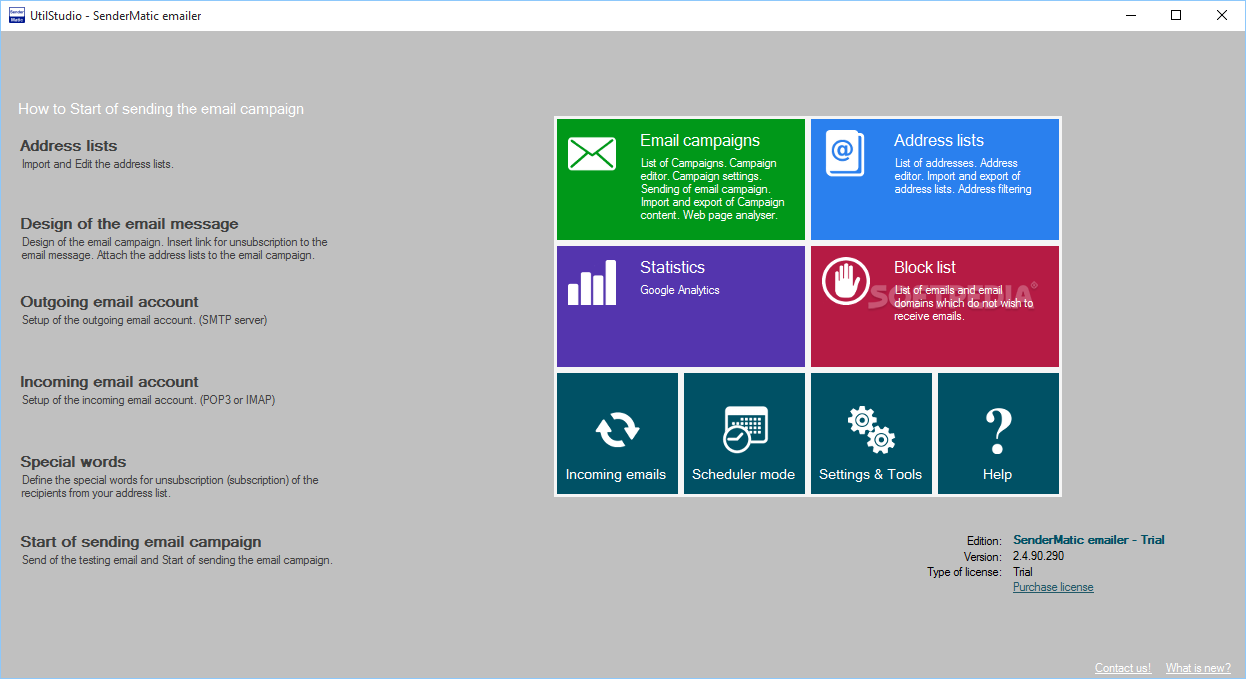1246x679 pixels.
Task: Click the 'SenderMatic emailer - Trial' edition text
Action: tap(1089, 540)
